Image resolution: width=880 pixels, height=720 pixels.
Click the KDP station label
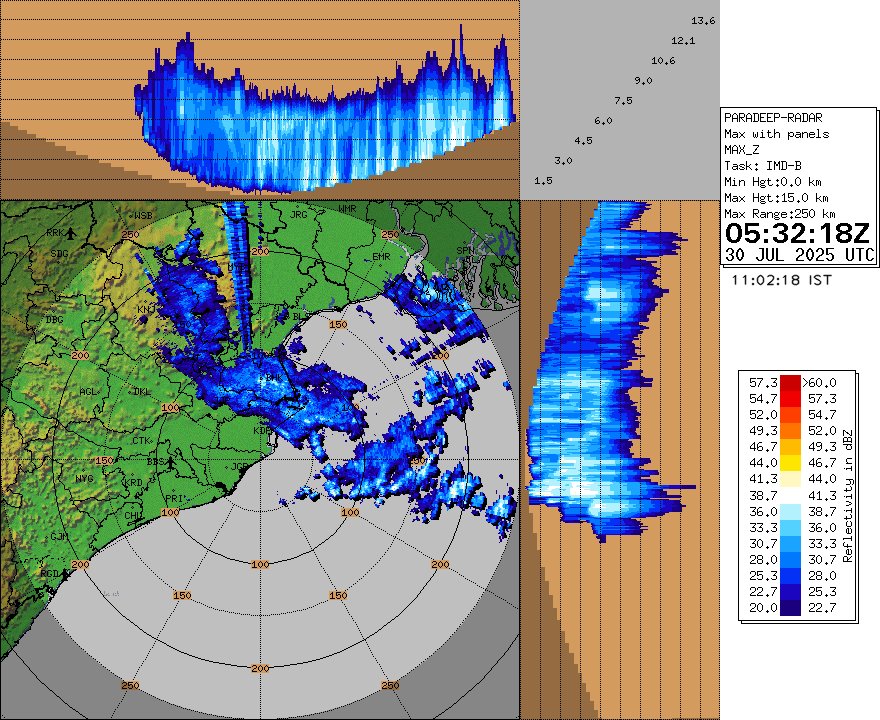pyautogui.click(x=262, y=430)
